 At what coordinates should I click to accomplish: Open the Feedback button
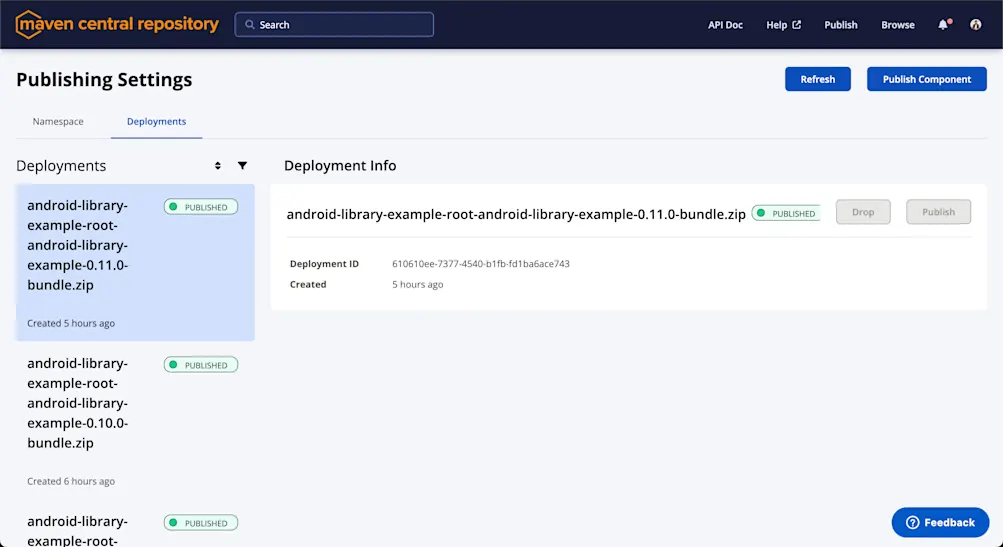click(940, 523)
